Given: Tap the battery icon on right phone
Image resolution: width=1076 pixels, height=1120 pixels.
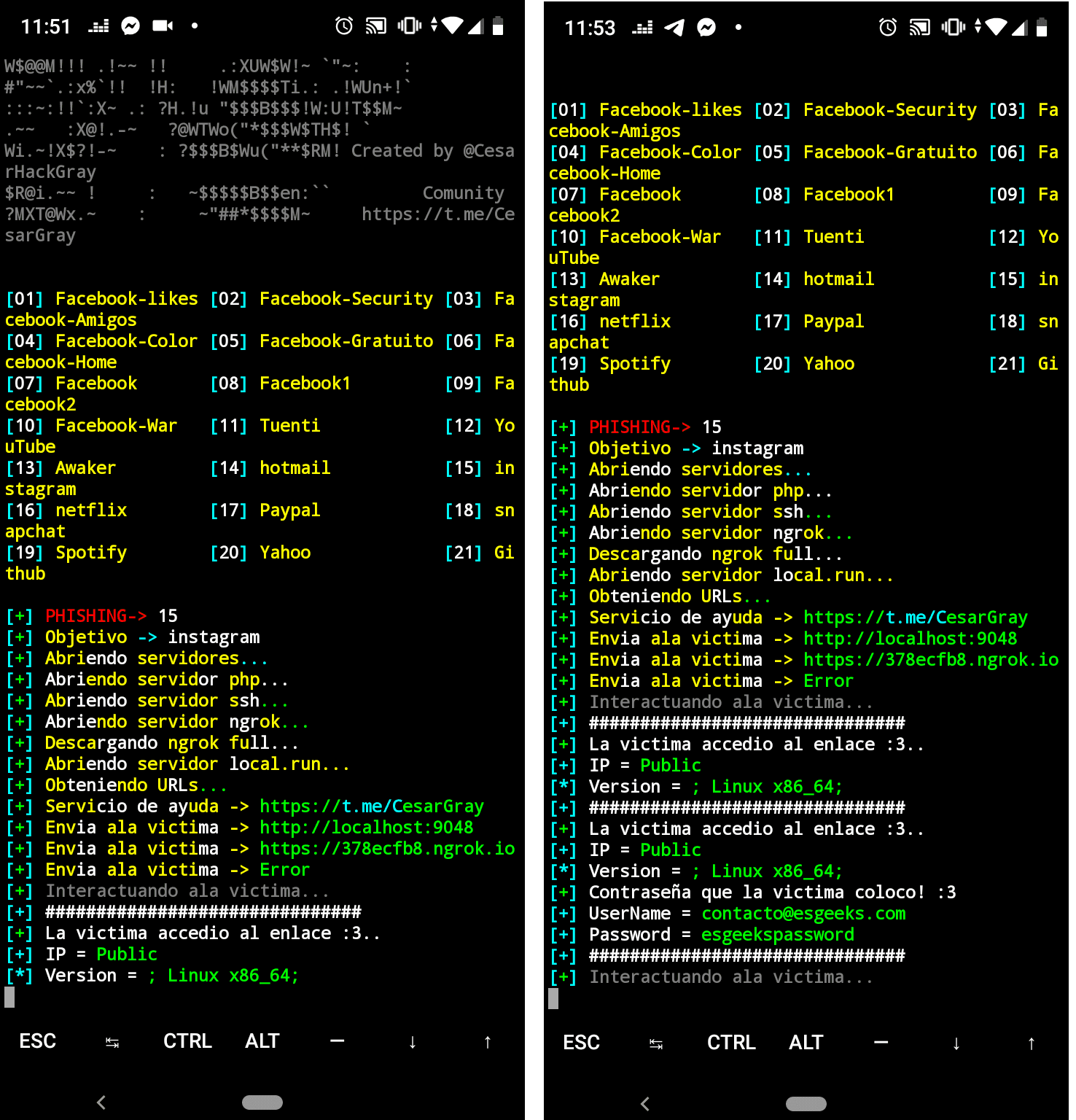Looking at the screenshot, I should 1042,28.
